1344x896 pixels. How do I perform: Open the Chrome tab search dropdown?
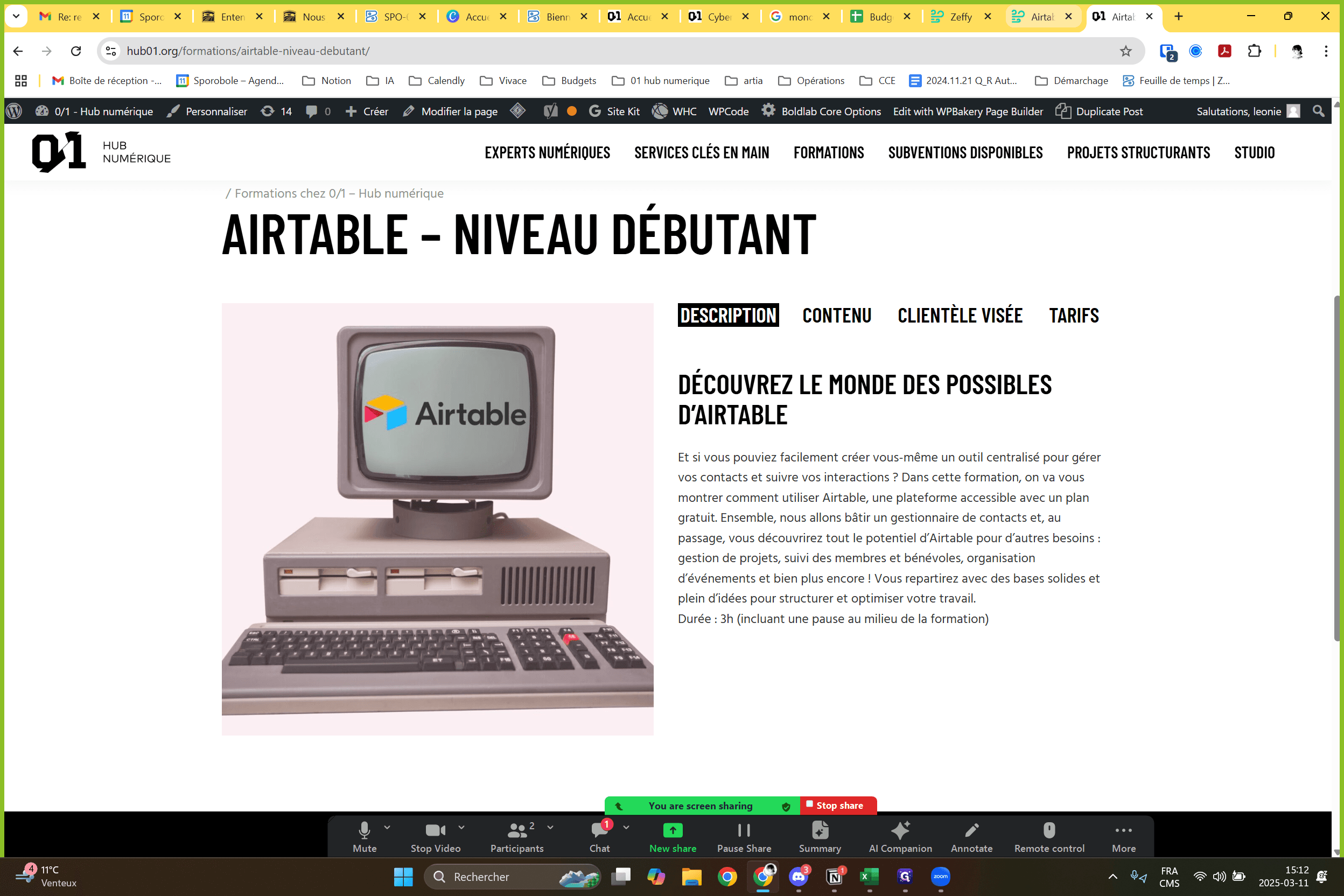(16, 17)
